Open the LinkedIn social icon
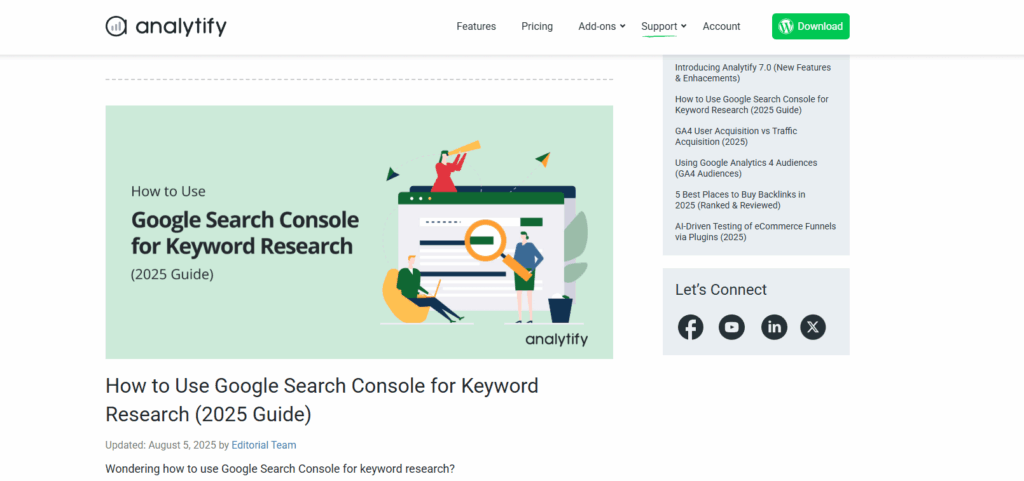The height and width of the screenshot is (481, 1024). [x=774, y=327]
